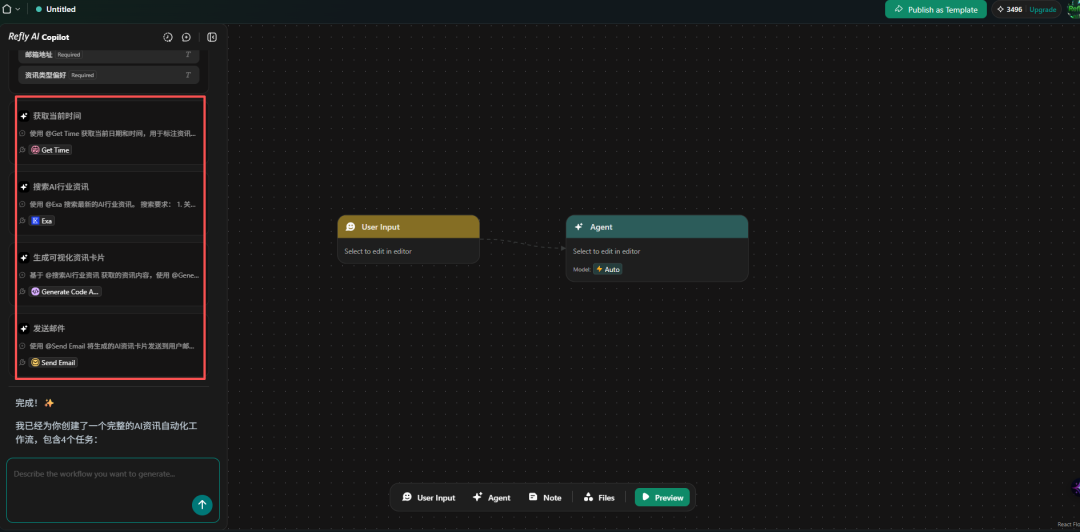Viewport: 1080px width, 532px height.
Task: Click User Input node's Select to edit text
Action: (378, 252)
